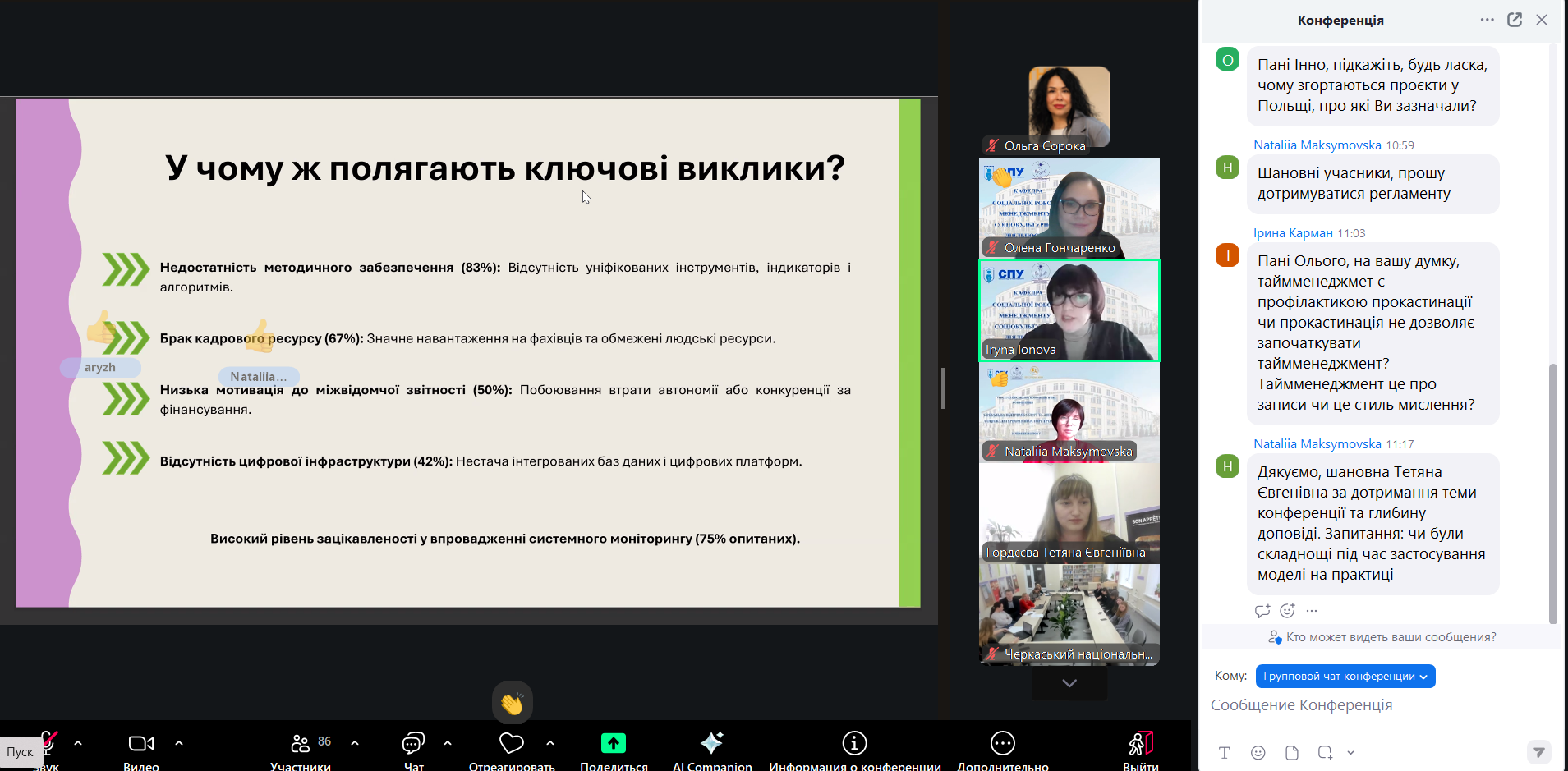This screenshot has width=1568, height=771.
Task: Toggle the Chat panel from the toolbar
Action: [x=413, y=744]
